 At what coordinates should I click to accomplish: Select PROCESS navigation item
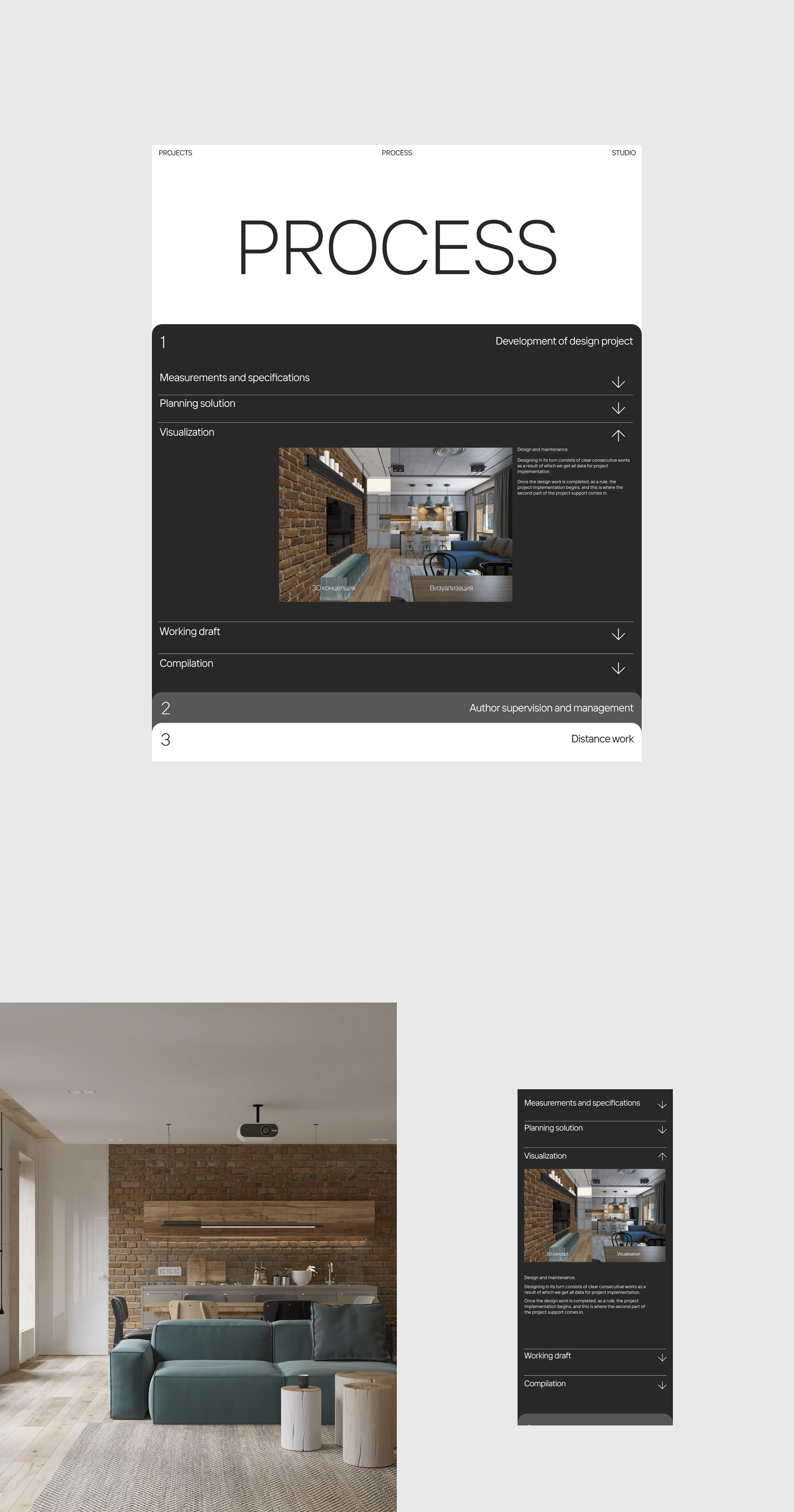pos(397,153)
